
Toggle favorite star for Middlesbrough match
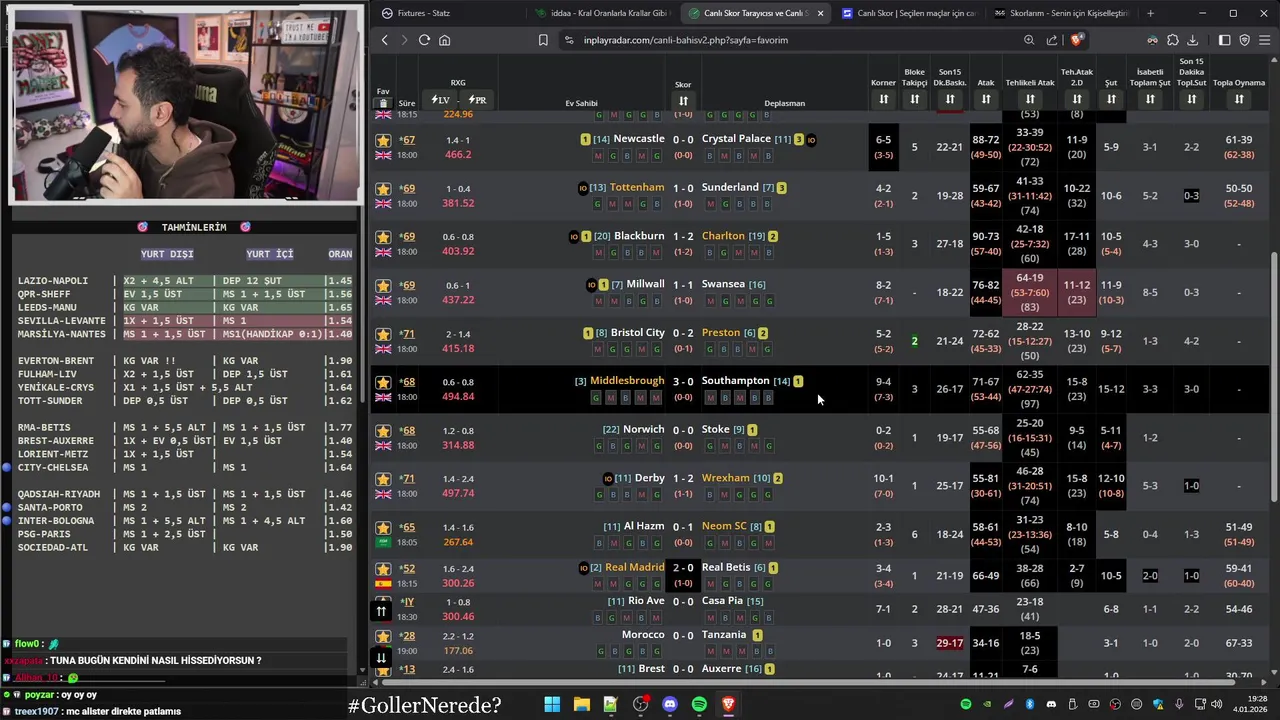[x=383, y=383]
